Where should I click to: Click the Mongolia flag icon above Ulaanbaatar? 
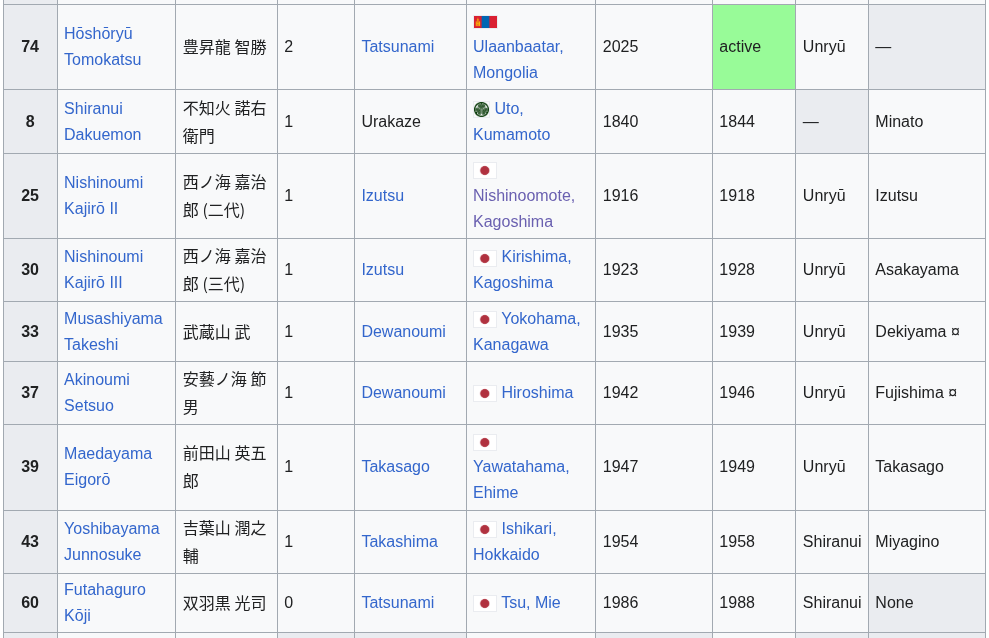pyautogui.click(x=485, y=22)
